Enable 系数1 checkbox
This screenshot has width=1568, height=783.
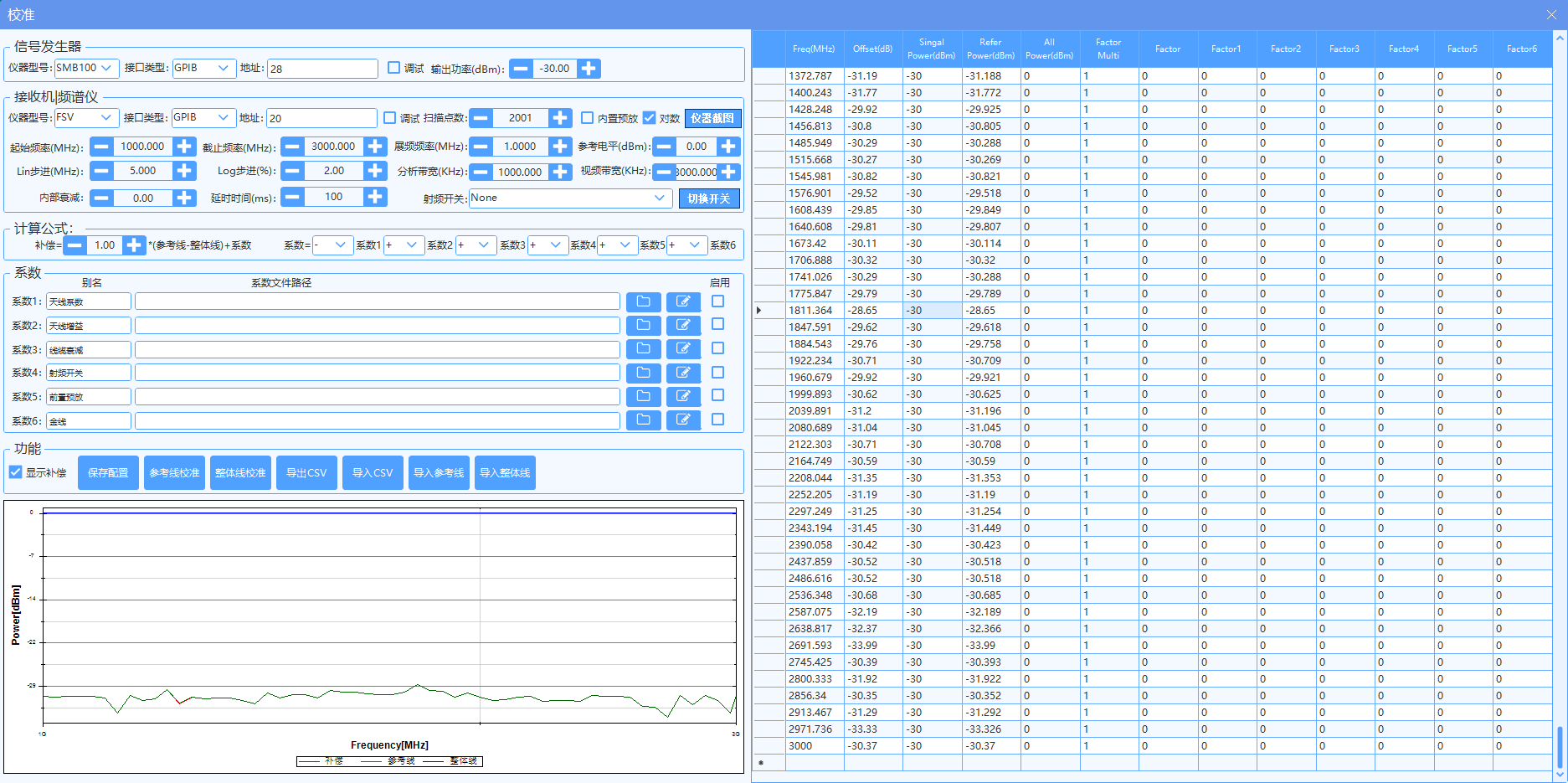(718, 301)
